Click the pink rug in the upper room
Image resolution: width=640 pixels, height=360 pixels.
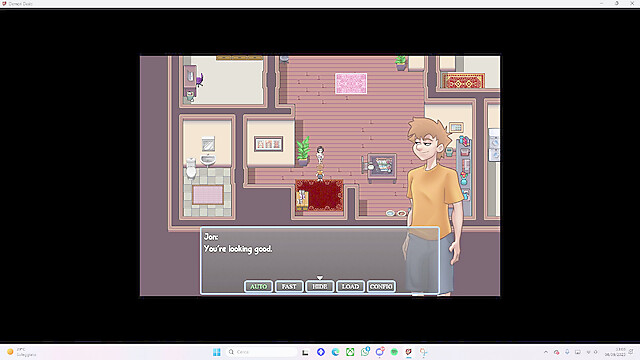[x=351, y=83]
